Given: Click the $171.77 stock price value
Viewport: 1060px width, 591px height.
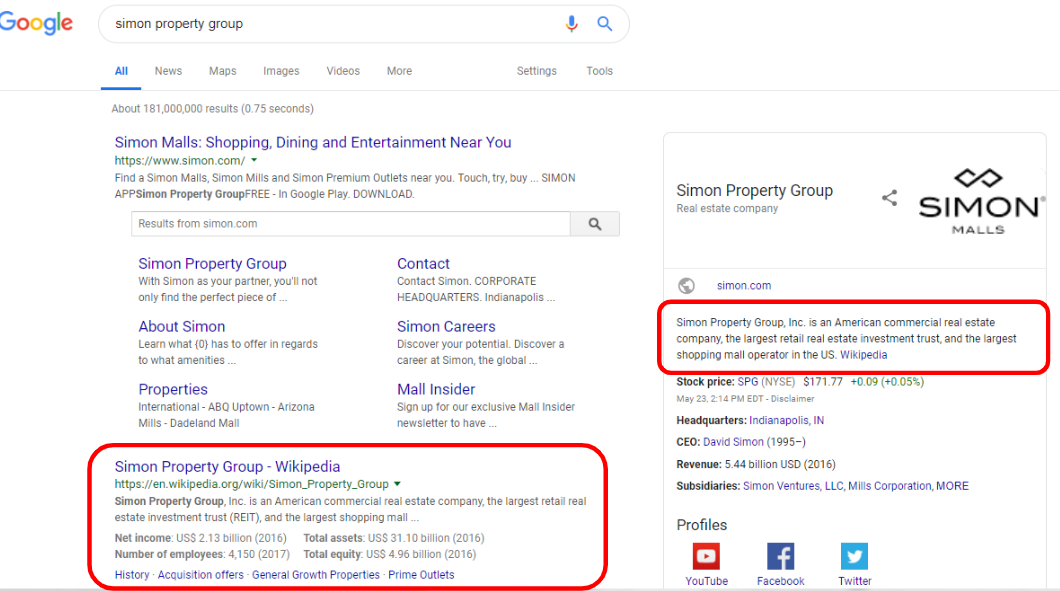Looking at the screenshot, I should [x=823, y=382].
